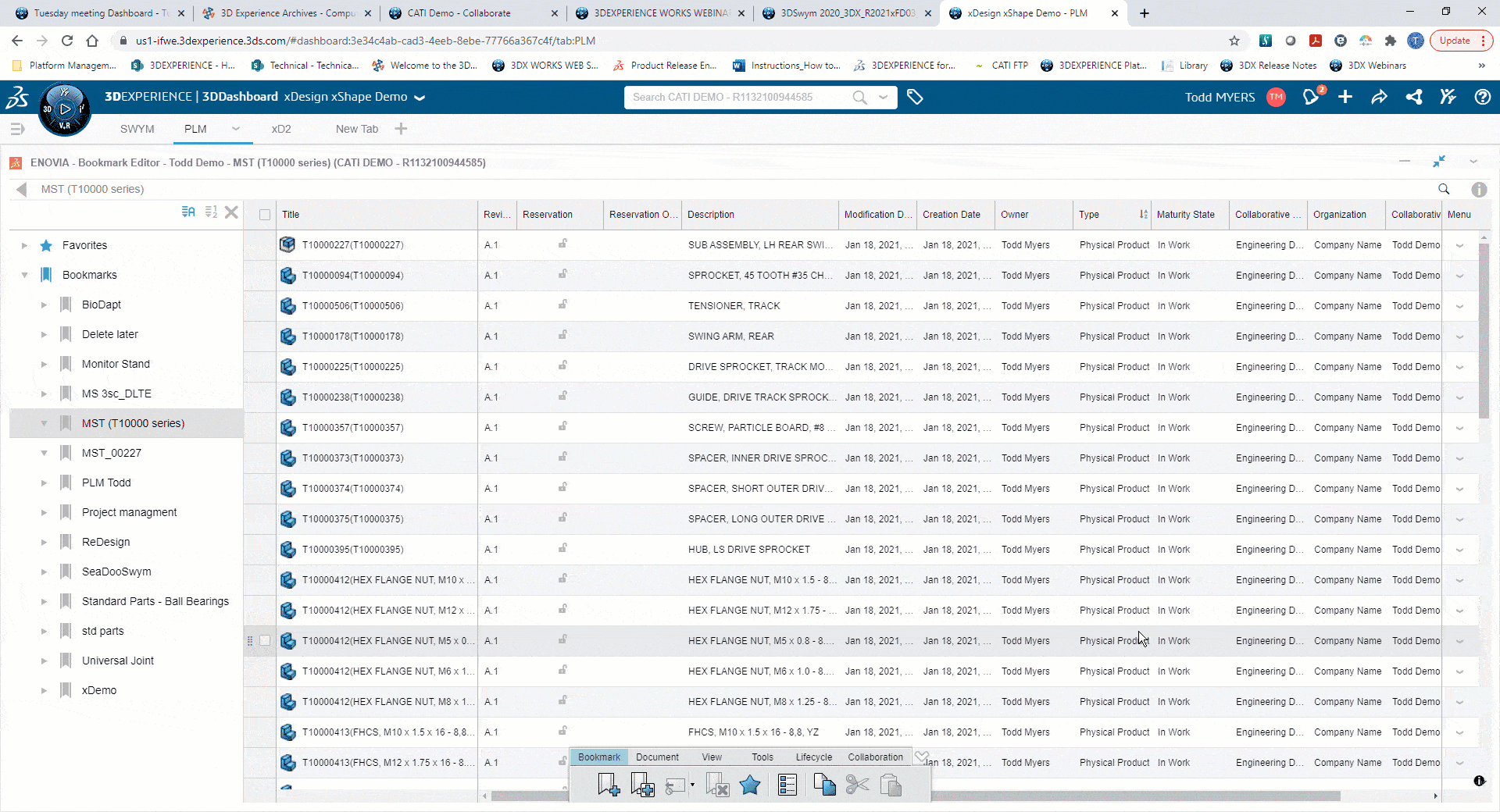Click the browser address bar URL
This screenshot has width=1500, height=812.
tap(366, 41)
